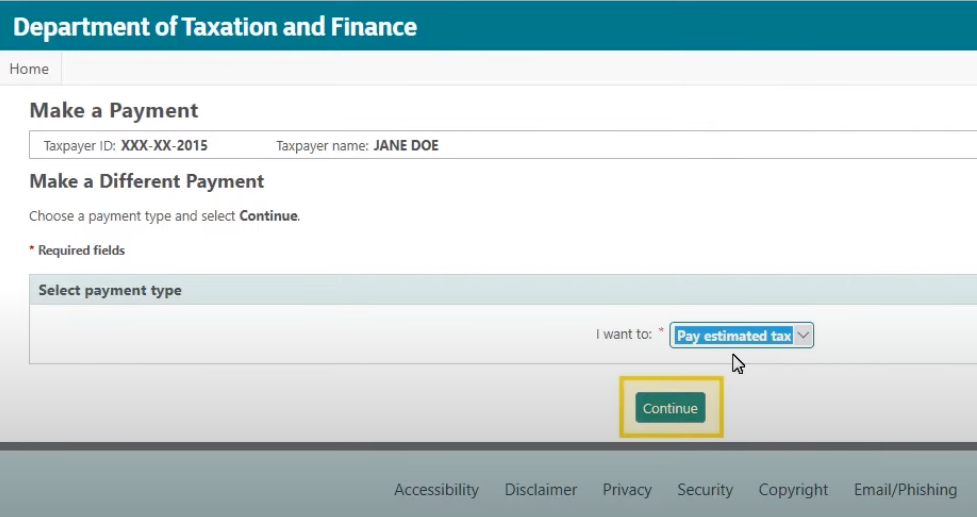Go to the Home tab
Image resolution: width=977 pixels, height=517 pixels.
pyautogui.click(x=29, y=69)
